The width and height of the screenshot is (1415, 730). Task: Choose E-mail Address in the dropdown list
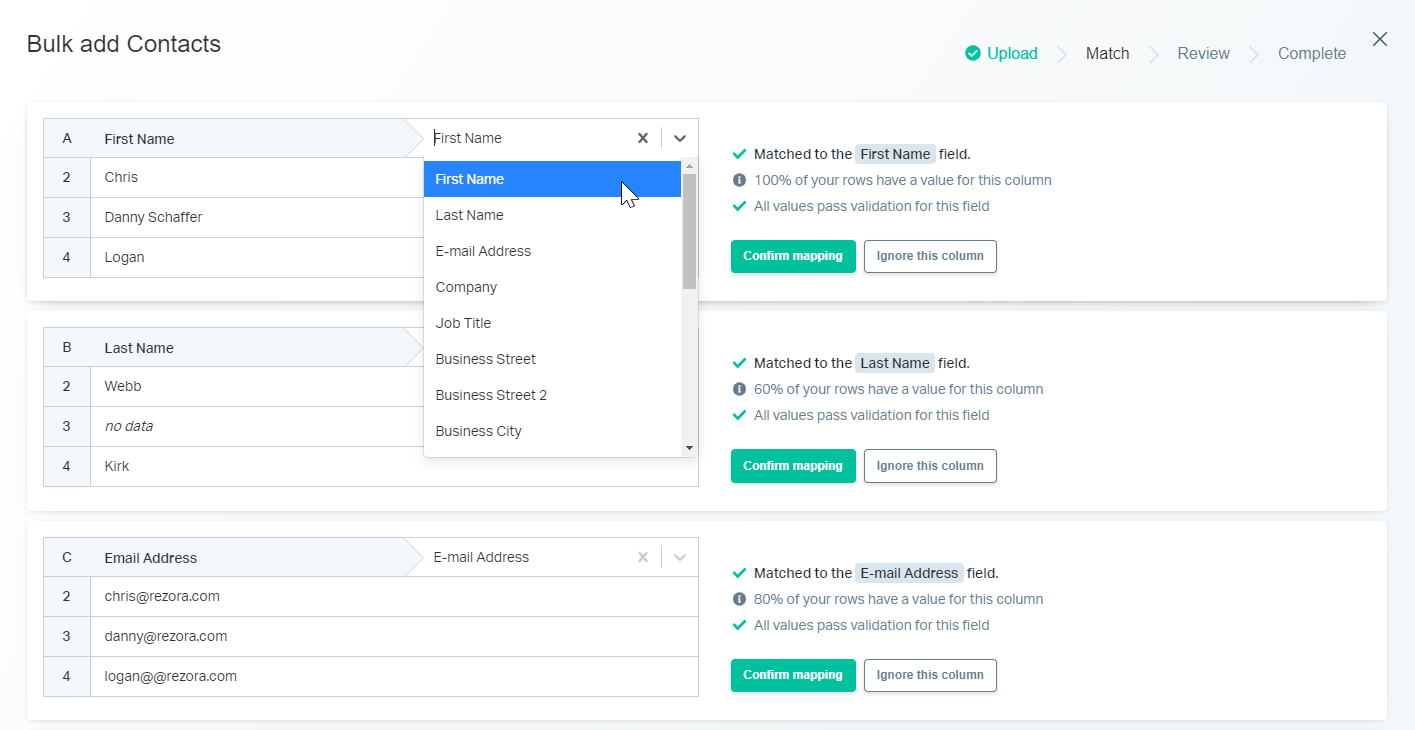pyautogui.click(x=553, y=251)
